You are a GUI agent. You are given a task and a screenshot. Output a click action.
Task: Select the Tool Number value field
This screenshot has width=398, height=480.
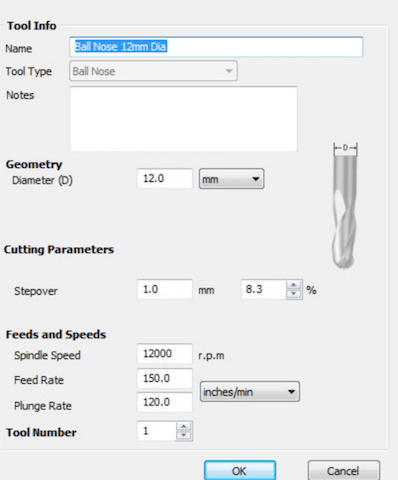(x=157, y=431)
